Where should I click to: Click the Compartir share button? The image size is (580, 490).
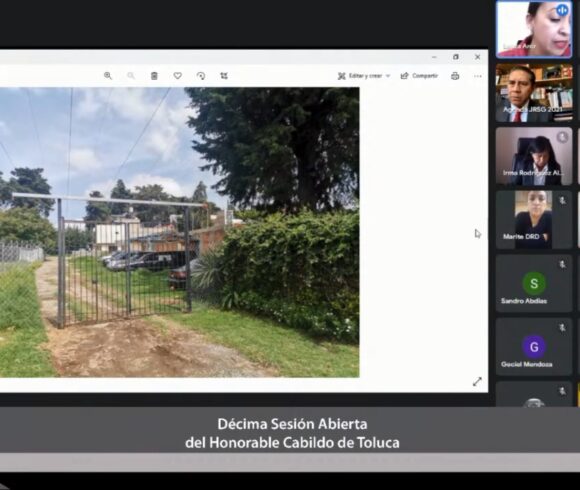tap(419, 76)
